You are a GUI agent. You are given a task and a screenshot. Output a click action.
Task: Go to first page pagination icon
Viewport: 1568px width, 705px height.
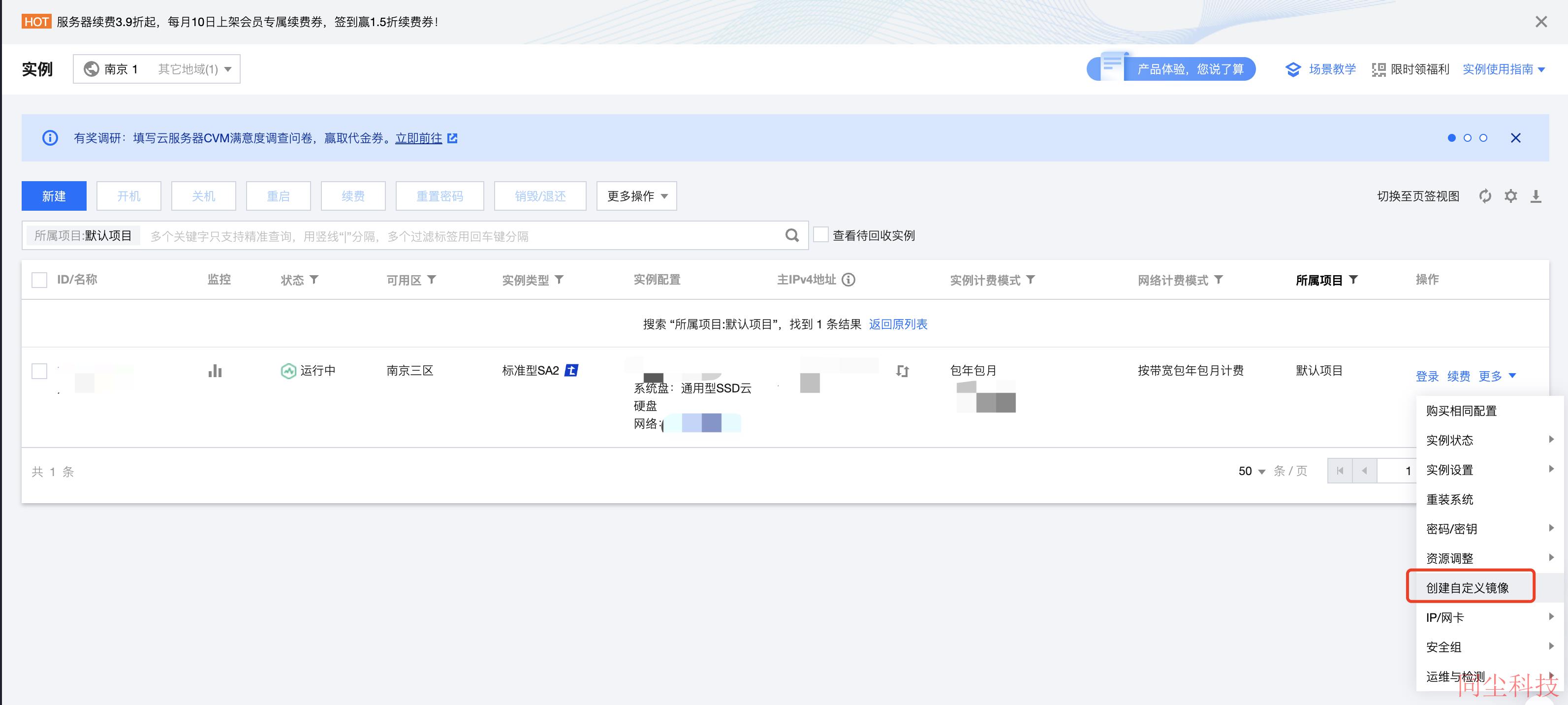coord(1340,471)
